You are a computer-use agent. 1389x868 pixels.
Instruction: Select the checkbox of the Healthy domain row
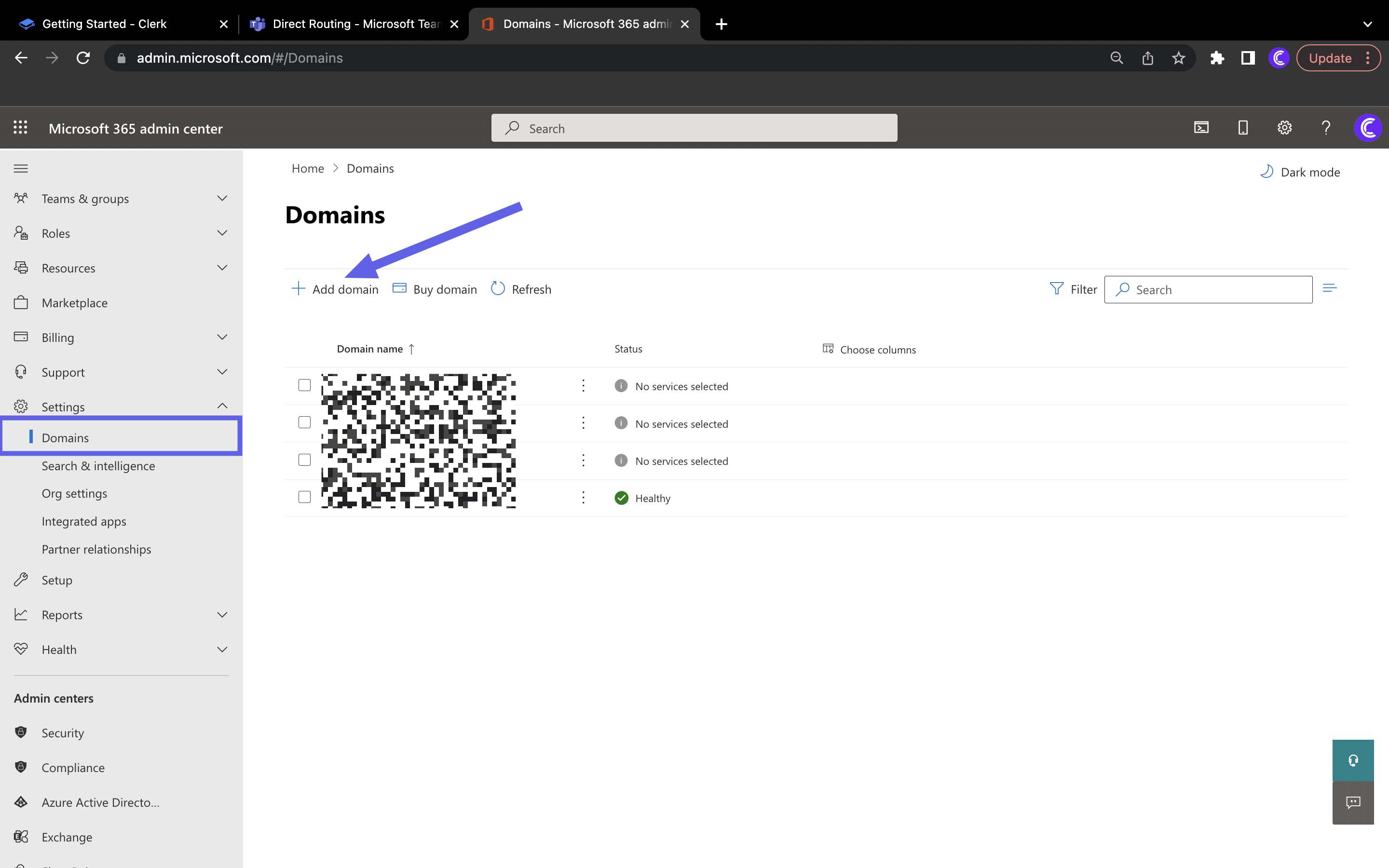305,497
